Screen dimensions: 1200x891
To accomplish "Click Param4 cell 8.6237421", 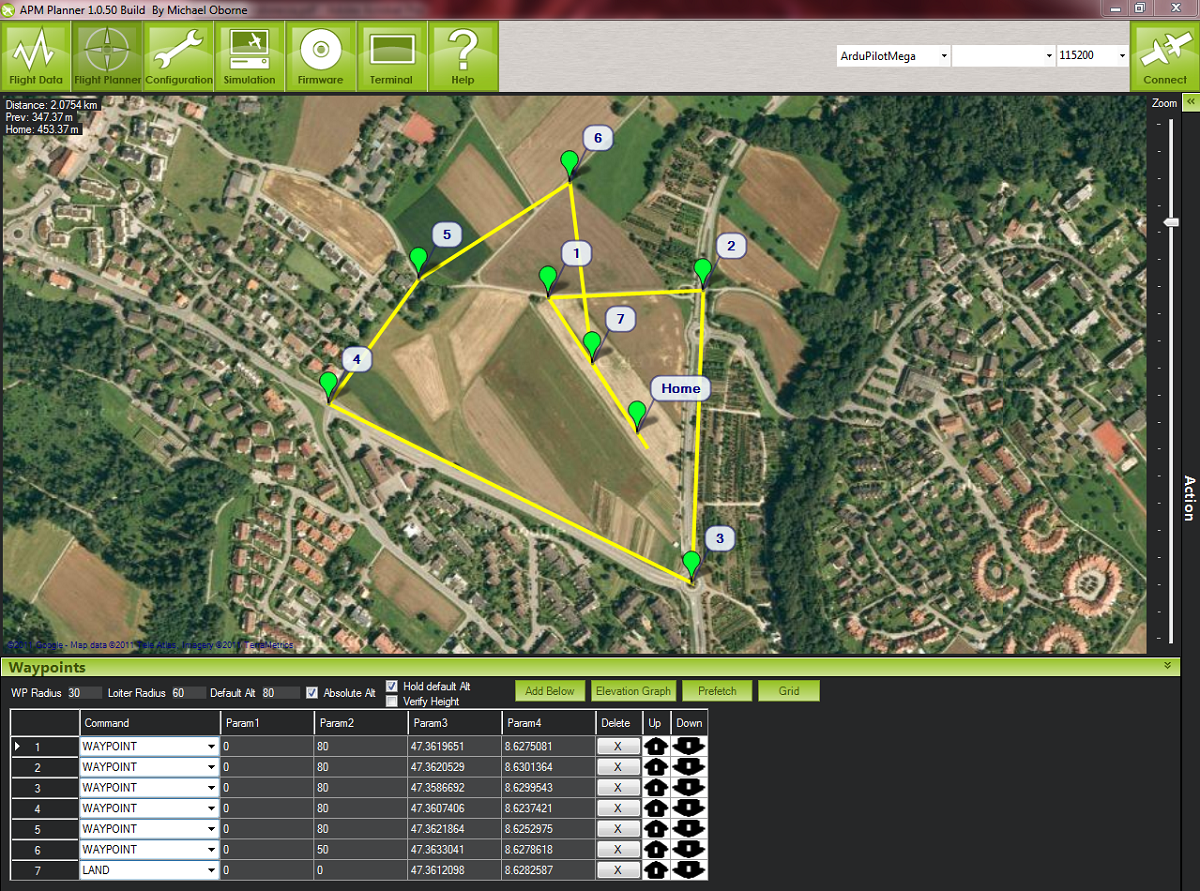I will (548, 808).
